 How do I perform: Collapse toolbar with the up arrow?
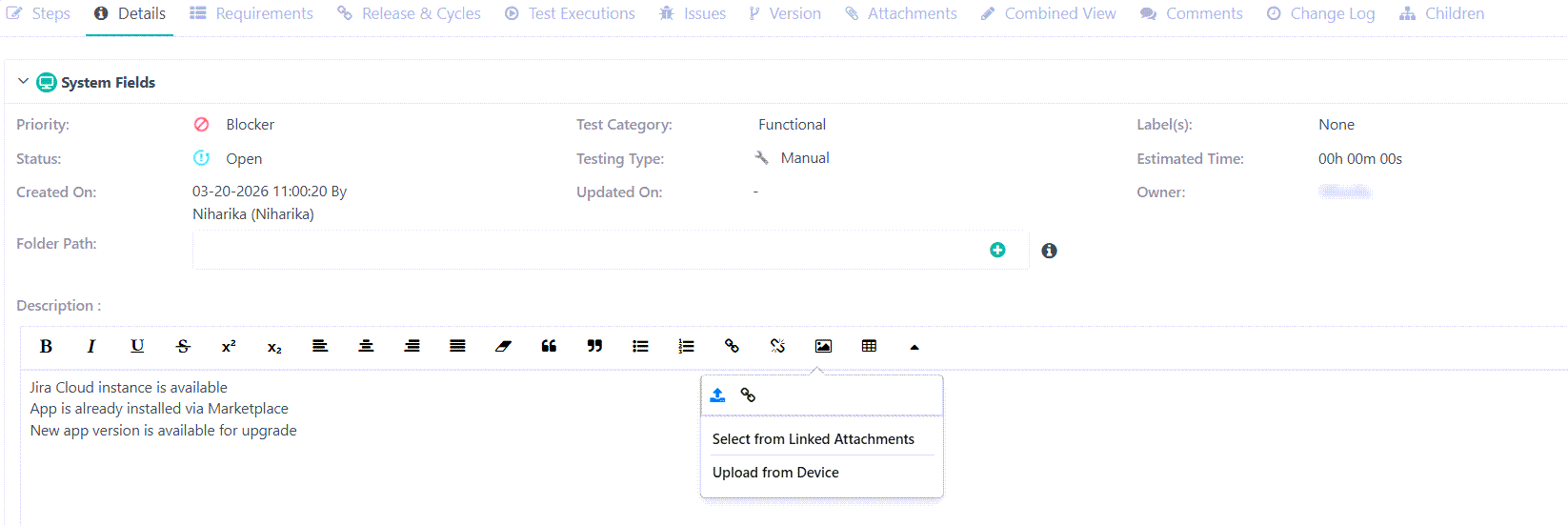pos(915,348)
